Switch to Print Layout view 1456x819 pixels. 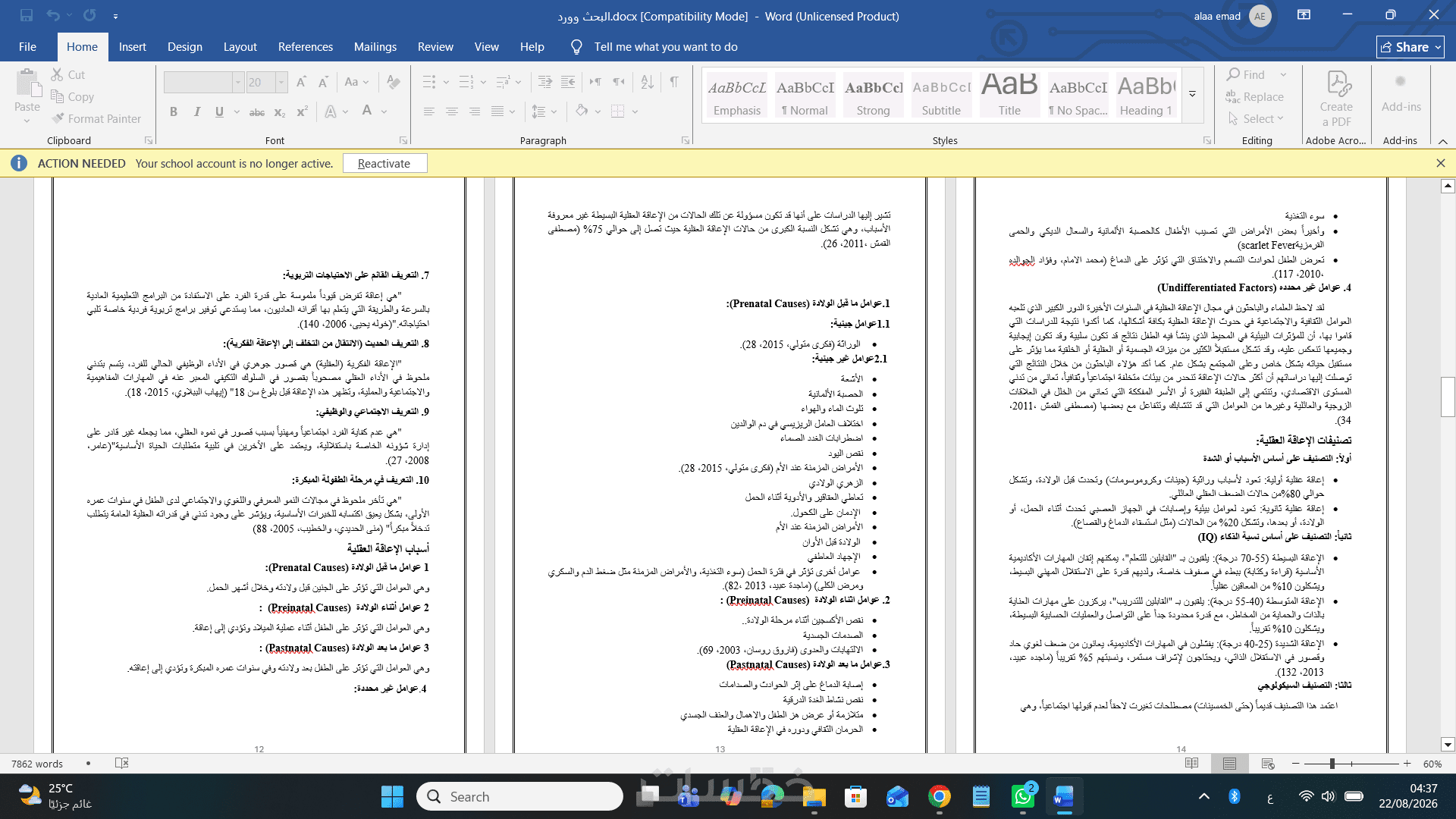click(x=1229, y=763)
